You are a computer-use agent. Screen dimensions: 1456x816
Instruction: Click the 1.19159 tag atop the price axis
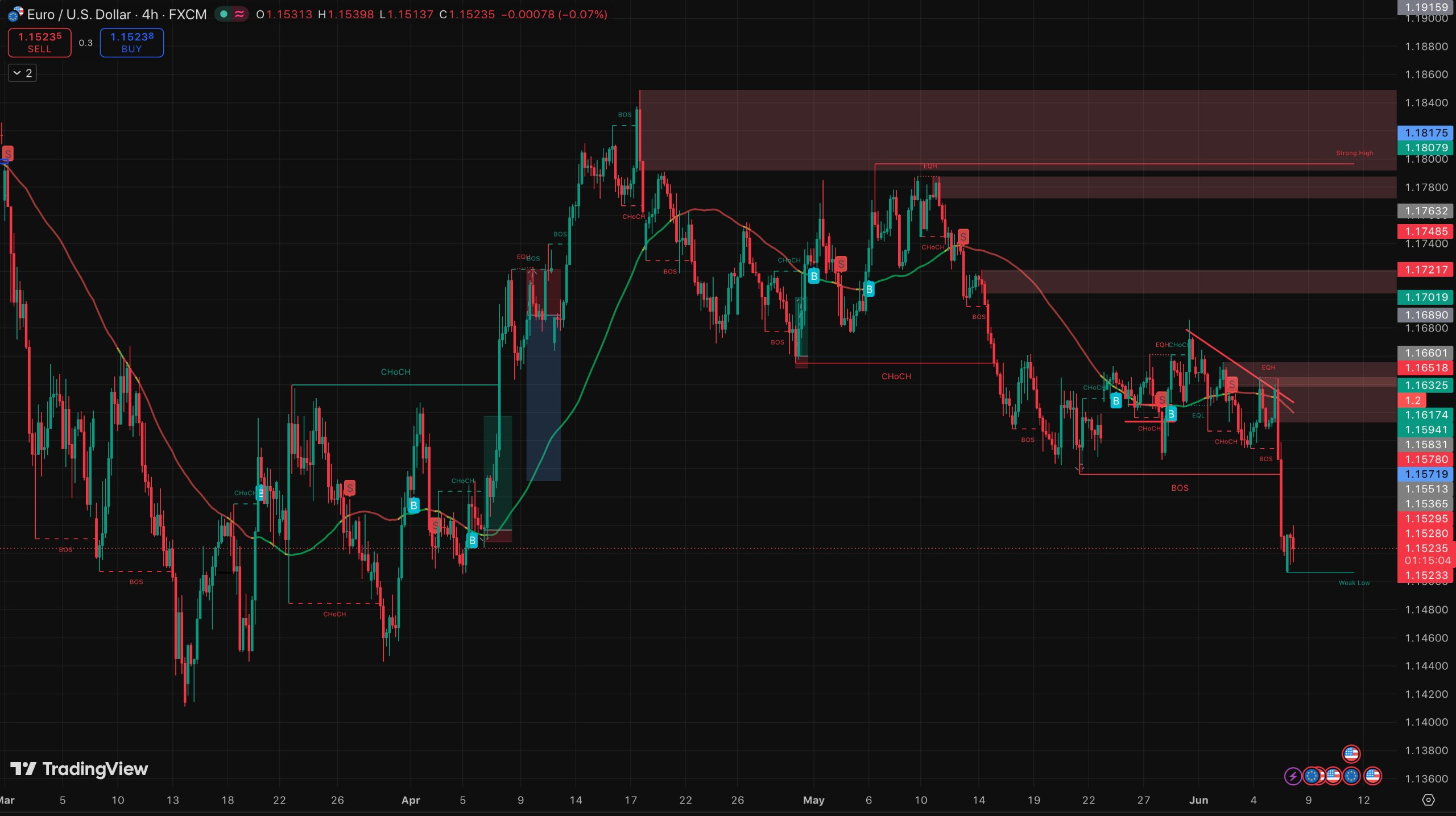[x=1426, y=7]
